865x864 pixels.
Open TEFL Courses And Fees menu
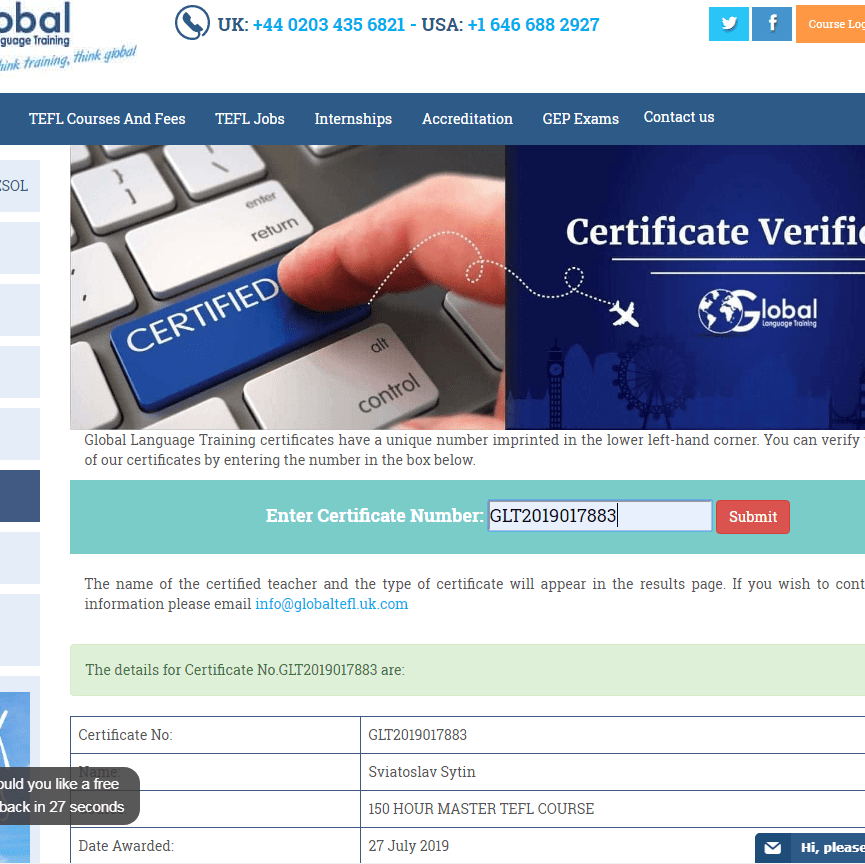coord(107,119)
